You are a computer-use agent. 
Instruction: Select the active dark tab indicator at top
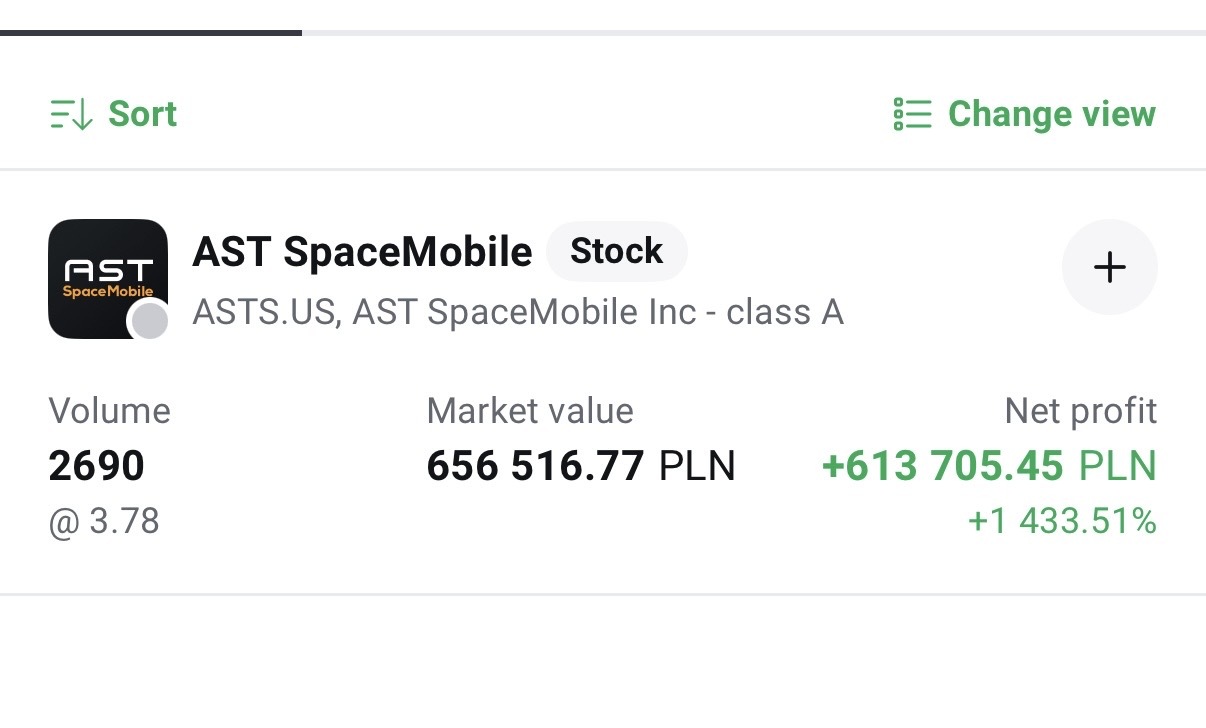point(150,33)
